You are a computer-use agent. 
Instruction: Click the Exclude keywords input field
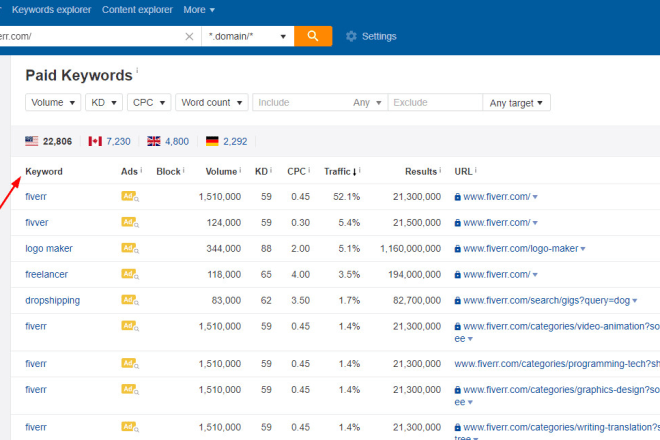pyautogui.click(x=435, y=102)
